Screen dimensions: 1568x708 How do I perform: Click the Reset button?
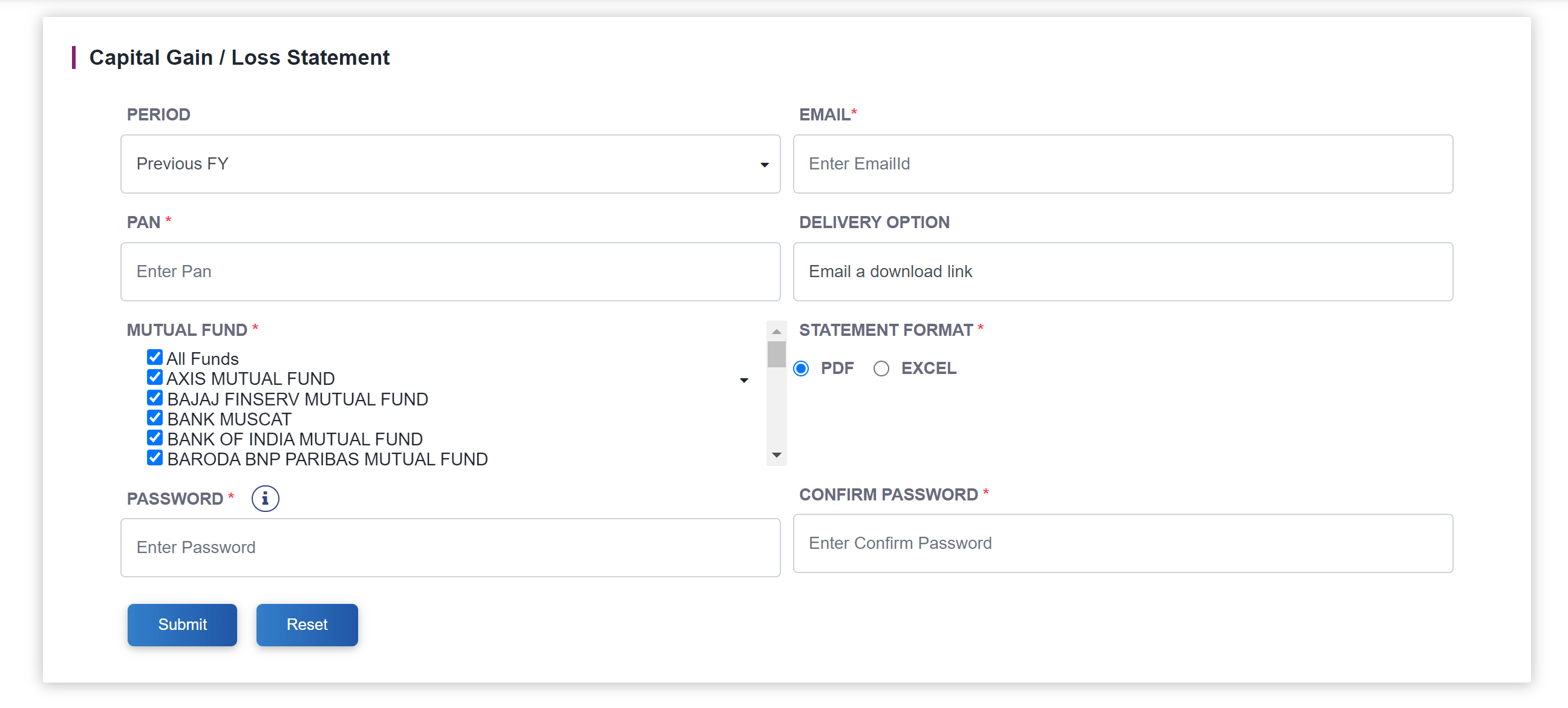point(307,624)
